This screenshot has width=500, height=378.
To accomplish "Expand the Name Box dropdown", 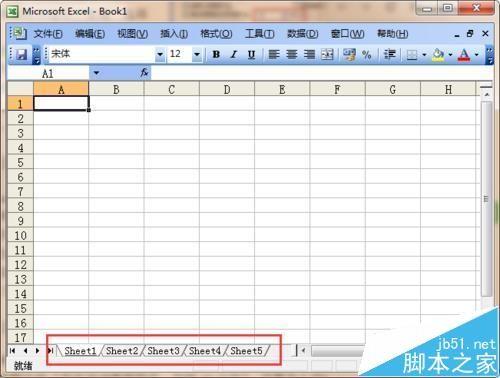I will coord(96,73).
